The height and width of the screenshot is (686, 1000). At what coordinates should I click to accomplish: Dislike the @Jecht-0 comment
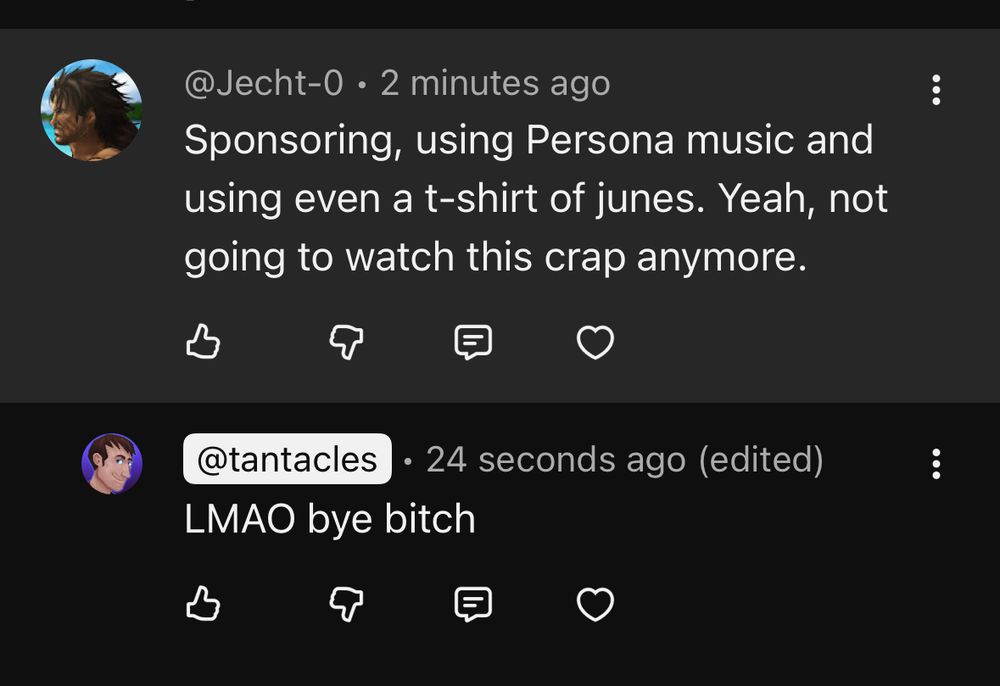coord(344,343)
